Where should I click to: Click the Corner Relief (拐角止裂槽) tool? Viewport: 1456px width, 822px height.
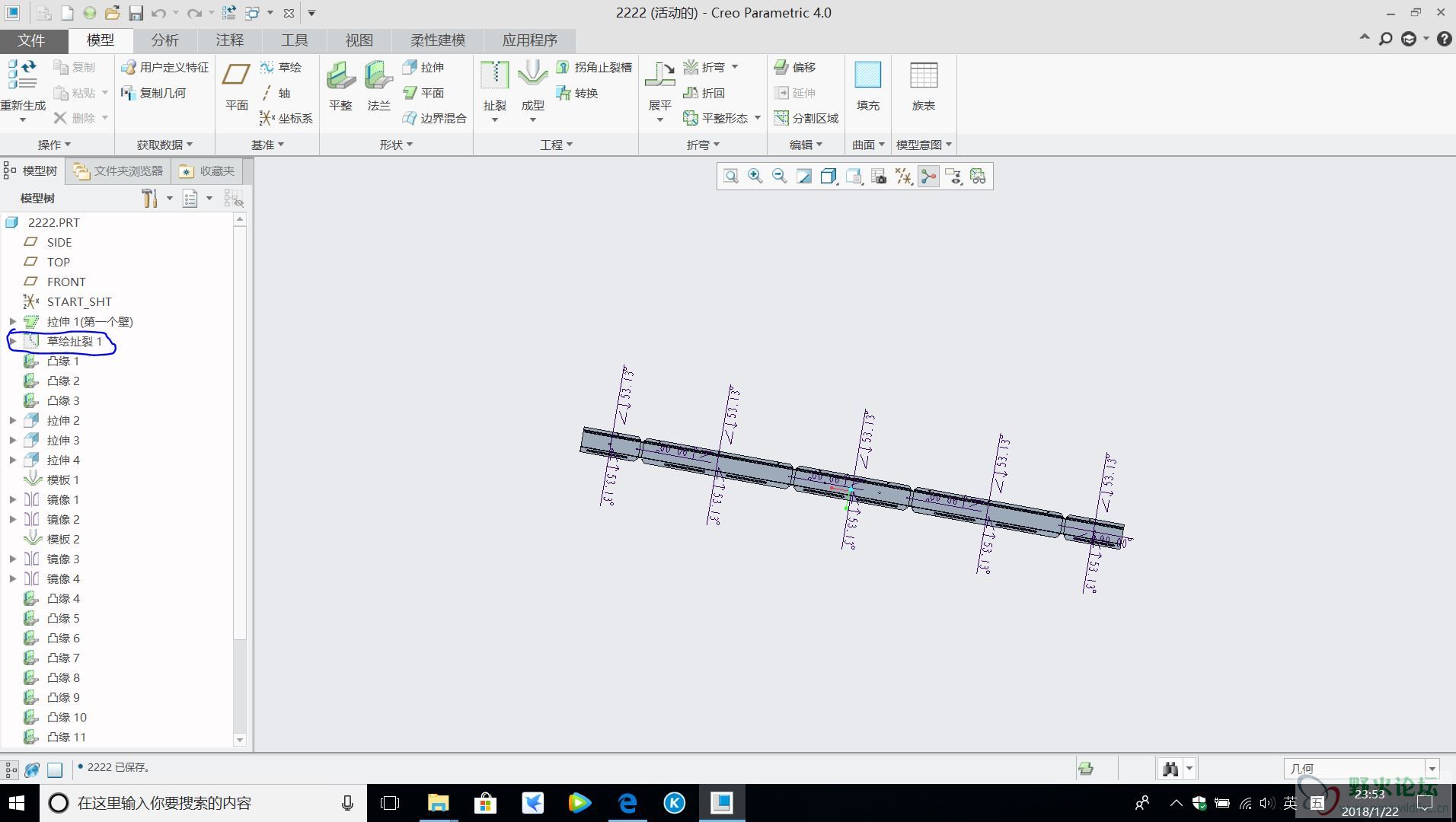594,67
